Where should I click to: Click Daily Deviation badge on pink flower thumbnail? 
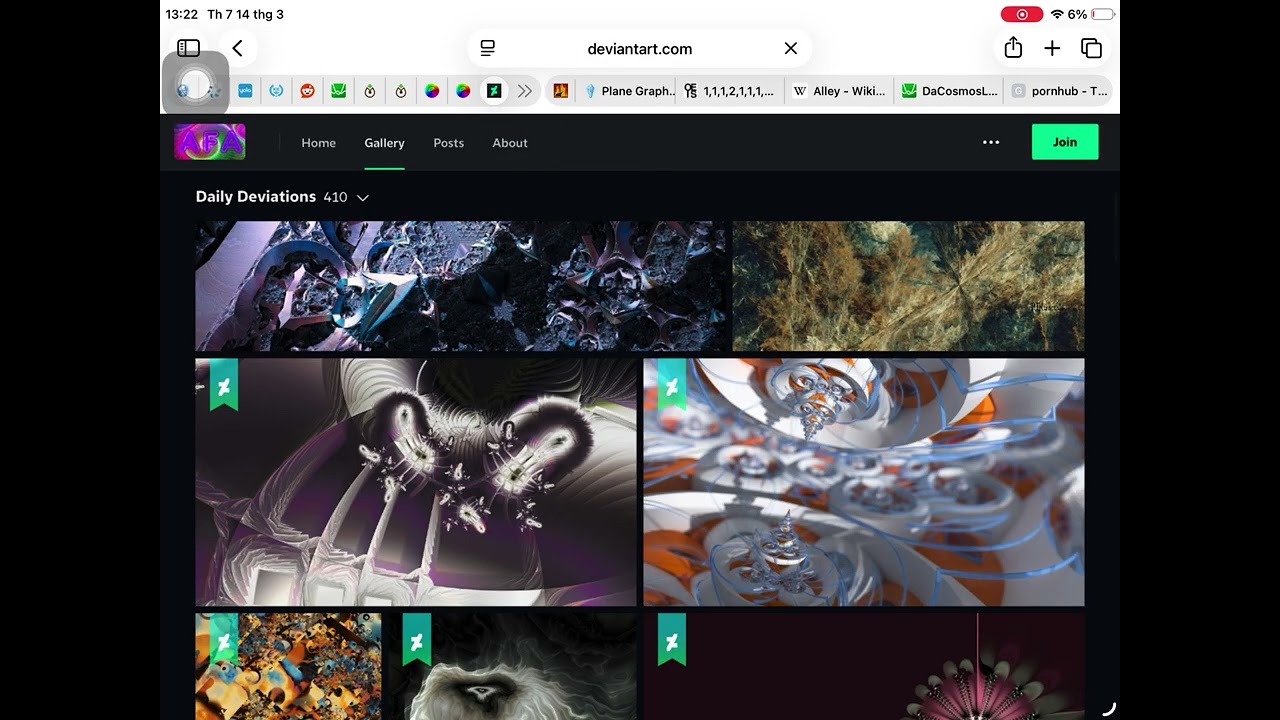(x=672, y=641)
